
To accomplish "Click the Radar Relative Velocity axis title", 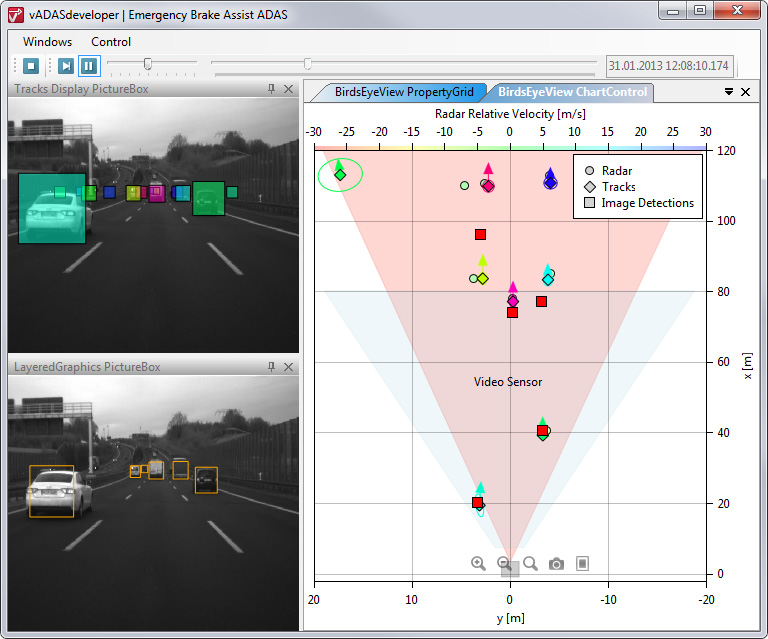I will click(x=510, y=114).
